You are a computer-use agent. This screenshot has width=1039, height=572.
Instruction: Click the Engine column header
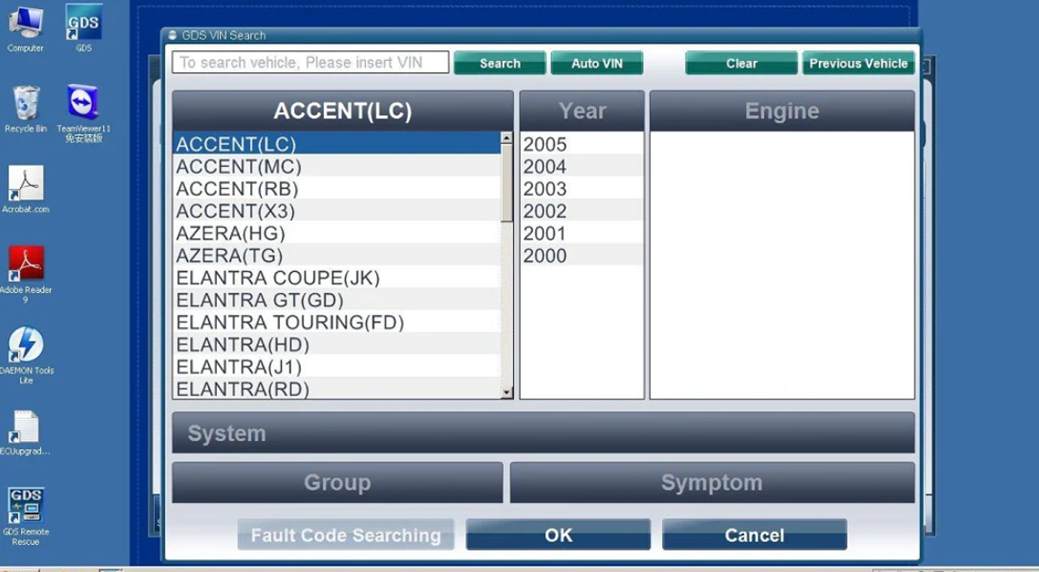tap(782, 111)
